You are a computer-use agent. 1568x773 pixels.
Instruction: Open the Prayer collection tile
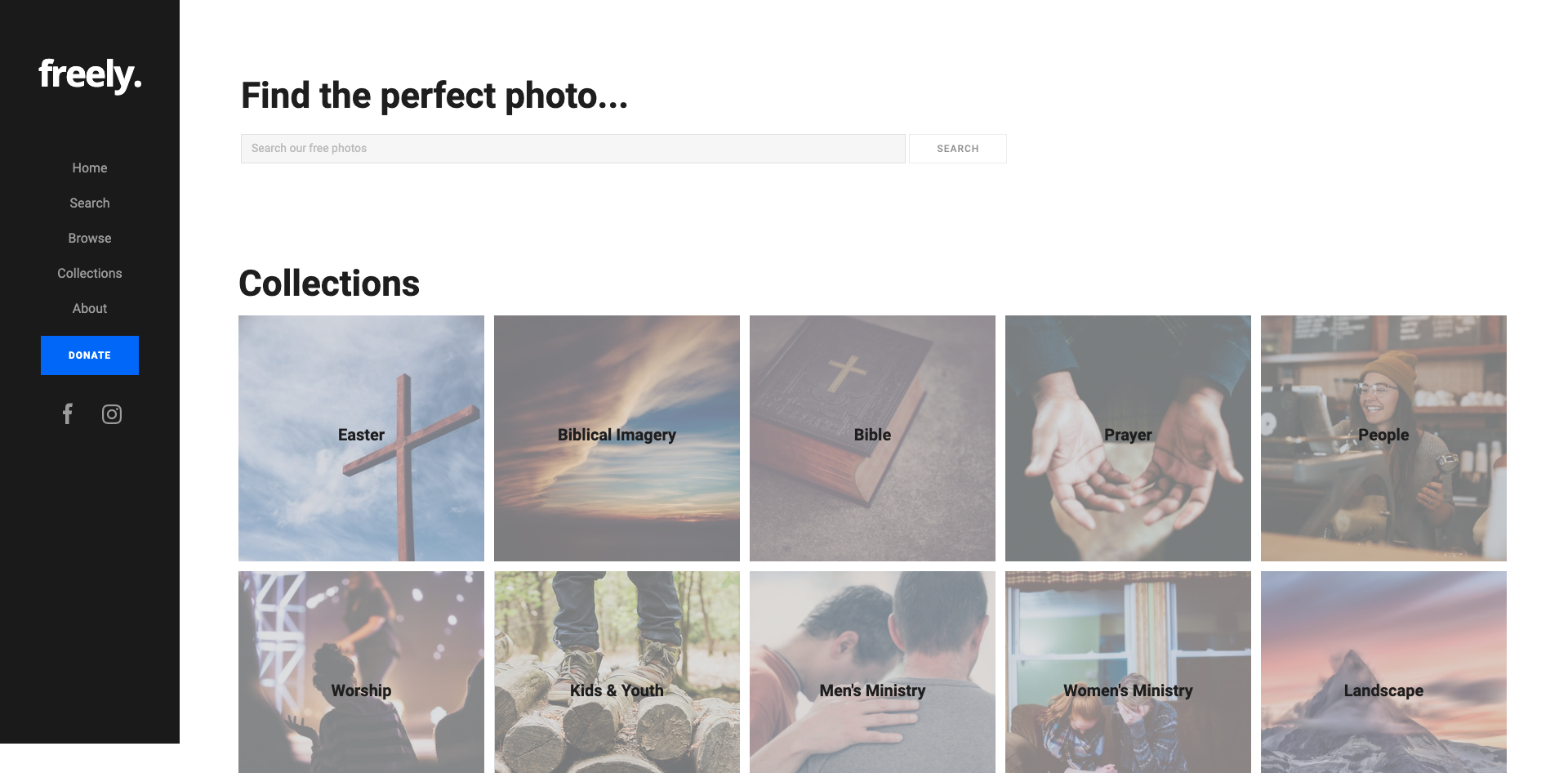(x=1128, y=438)
